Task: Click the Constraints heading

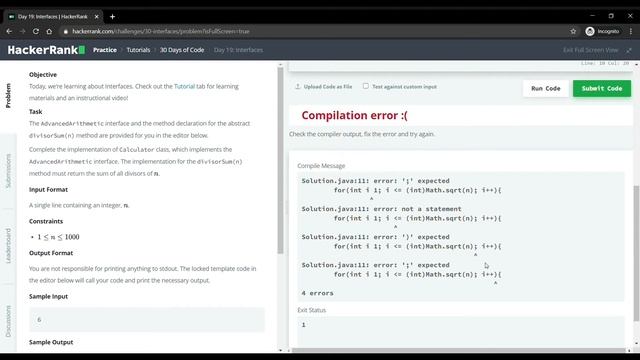Action: point(46,221)
